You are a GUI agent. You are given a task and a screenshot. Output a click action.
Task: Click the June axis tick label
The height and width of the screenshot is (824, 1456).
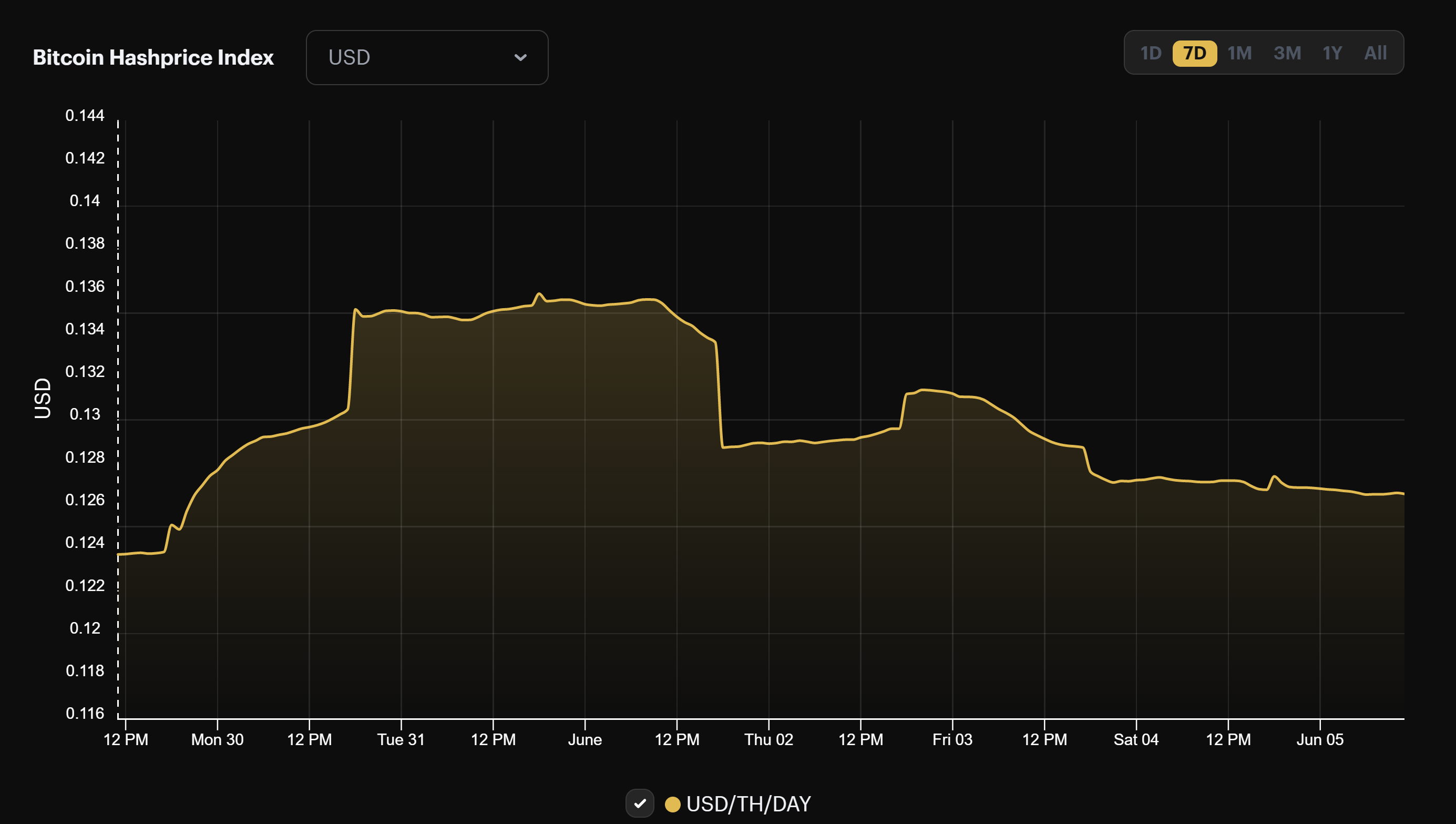point(585,739)
